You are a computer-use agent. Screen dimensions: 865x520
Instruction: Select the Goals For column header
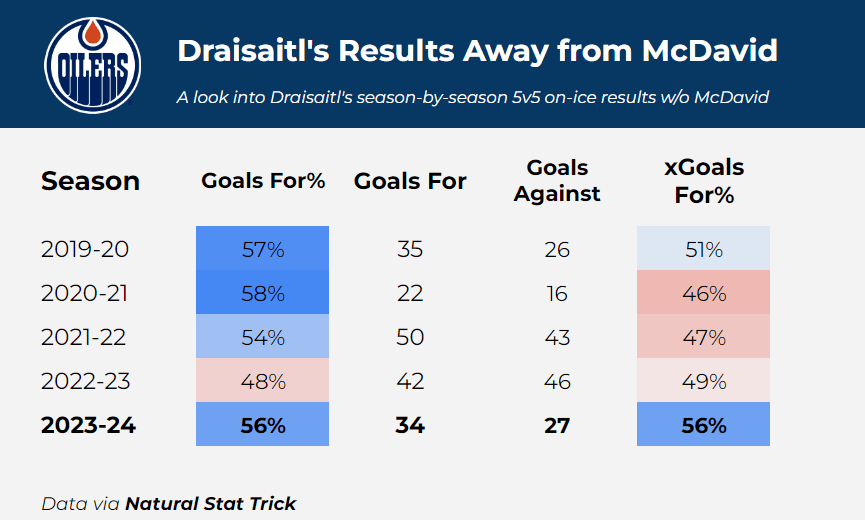[x=410, y=181]
